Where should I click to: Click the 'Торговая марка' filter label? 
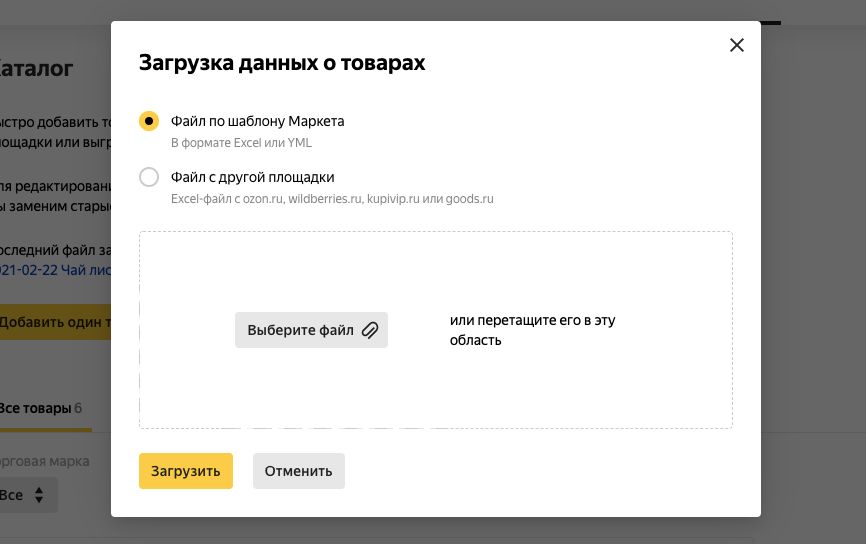(44, 461)
